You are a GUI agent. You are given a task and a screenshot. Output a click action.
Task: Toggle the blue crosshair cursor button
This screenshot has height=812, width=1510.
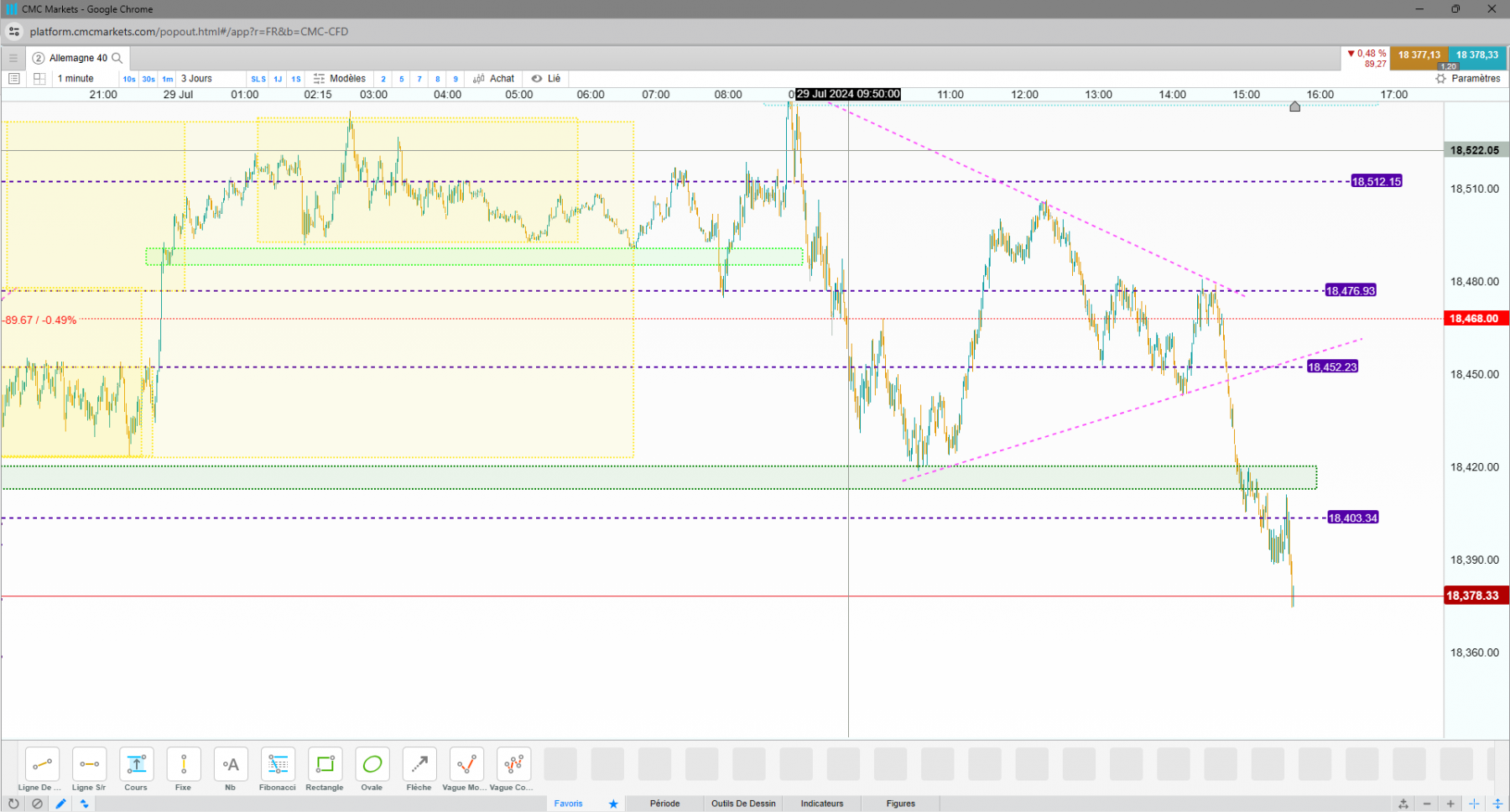(1474, 804)
